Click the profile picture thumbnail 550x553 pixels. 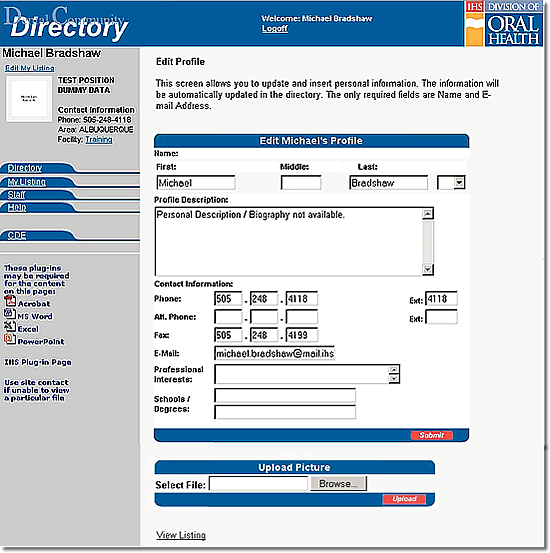(29, 99)
